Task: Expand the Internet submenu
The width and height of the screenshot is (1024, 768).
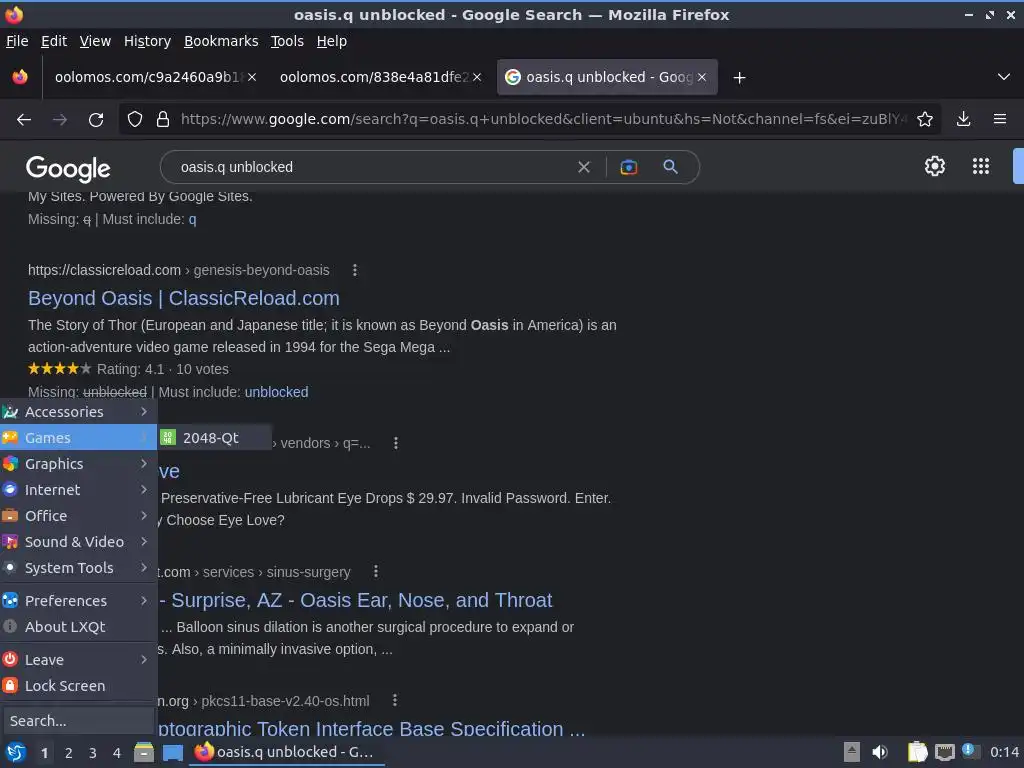Action: (x=78, y=490)
